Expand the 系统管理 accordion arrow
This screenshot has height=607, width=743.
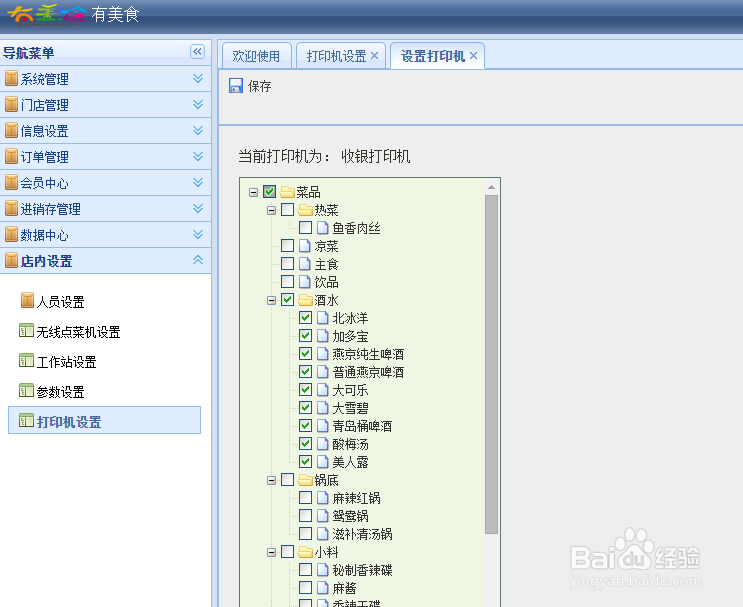(198, 78)
